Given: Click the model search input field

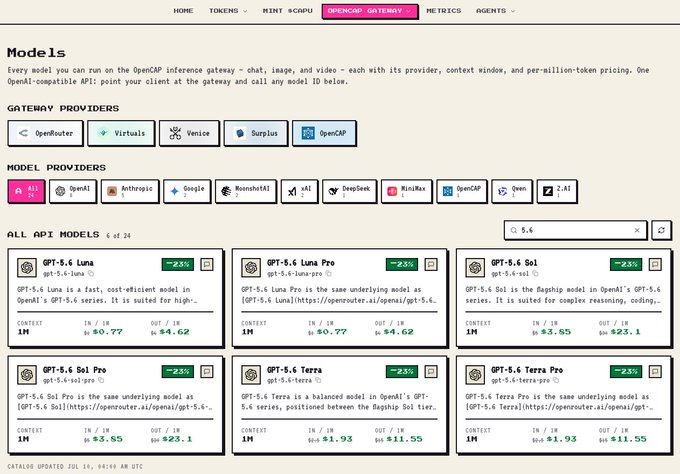Looking at the screenshot, I should pos(575,230).
